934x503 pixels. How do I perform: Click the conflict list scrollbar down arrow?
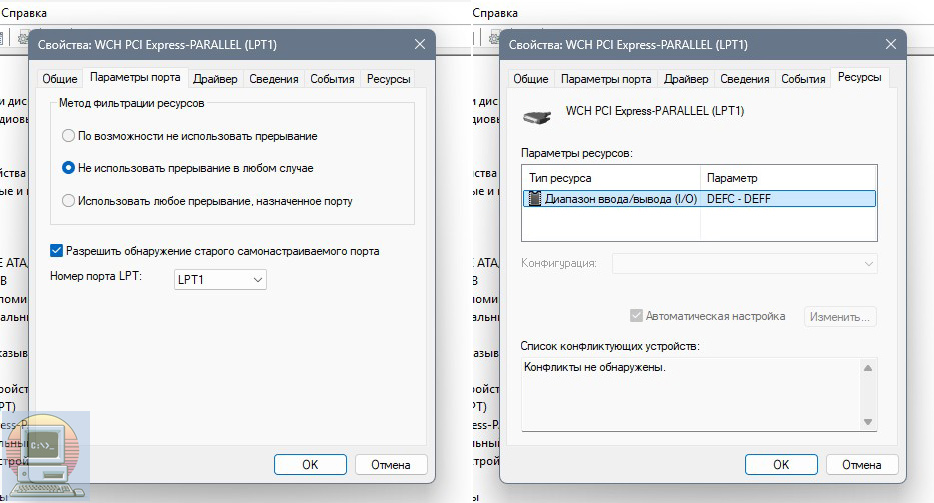868,422
